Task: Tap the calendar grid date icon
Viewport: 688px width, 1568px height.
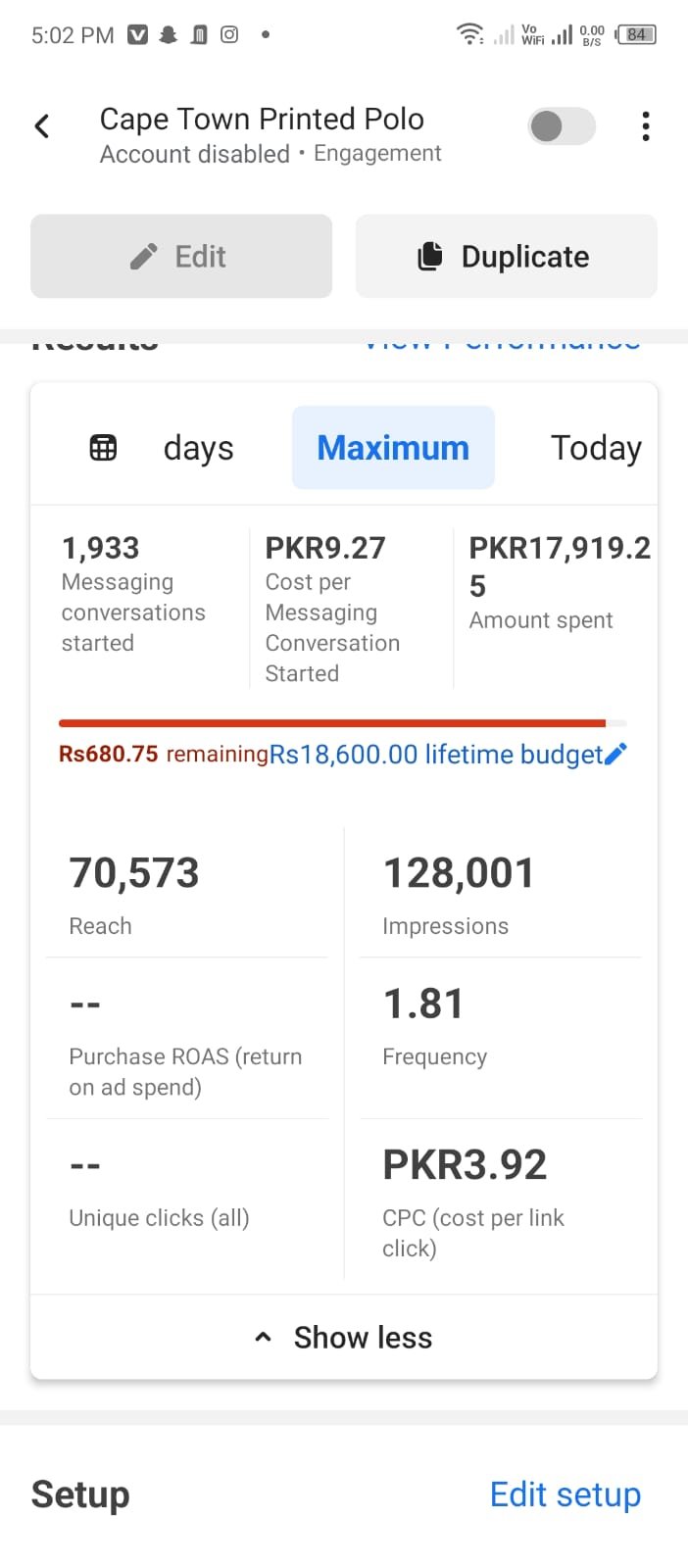Action: point(103,448)
